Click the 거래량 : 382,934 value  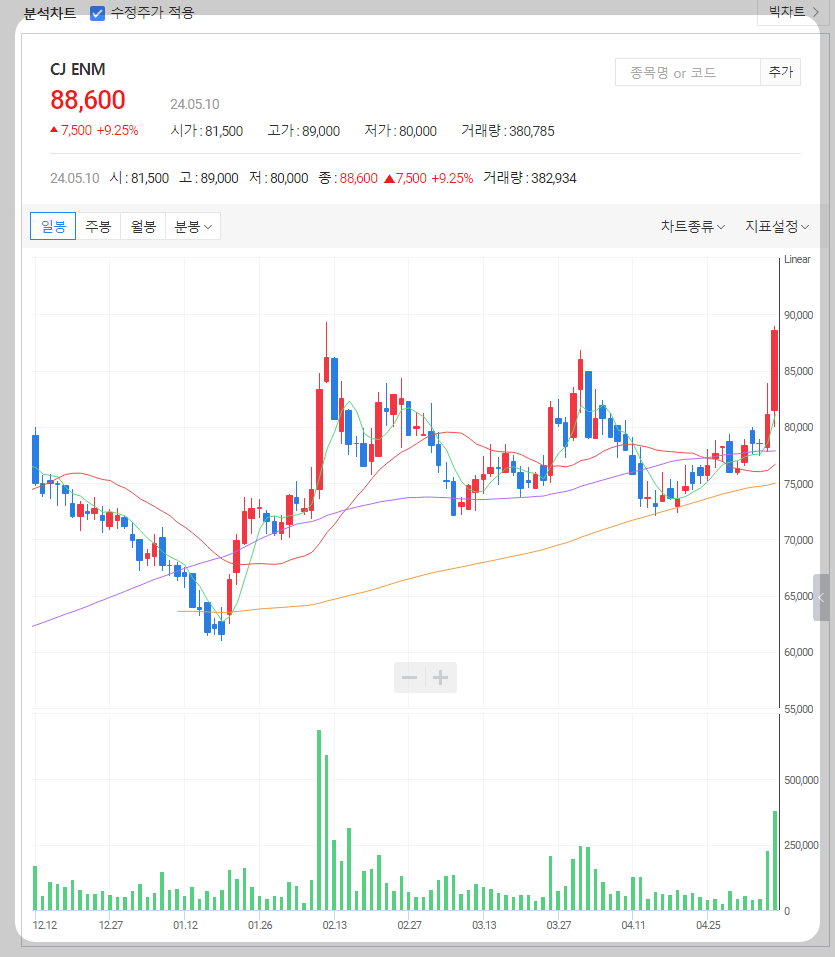point(530,178)
